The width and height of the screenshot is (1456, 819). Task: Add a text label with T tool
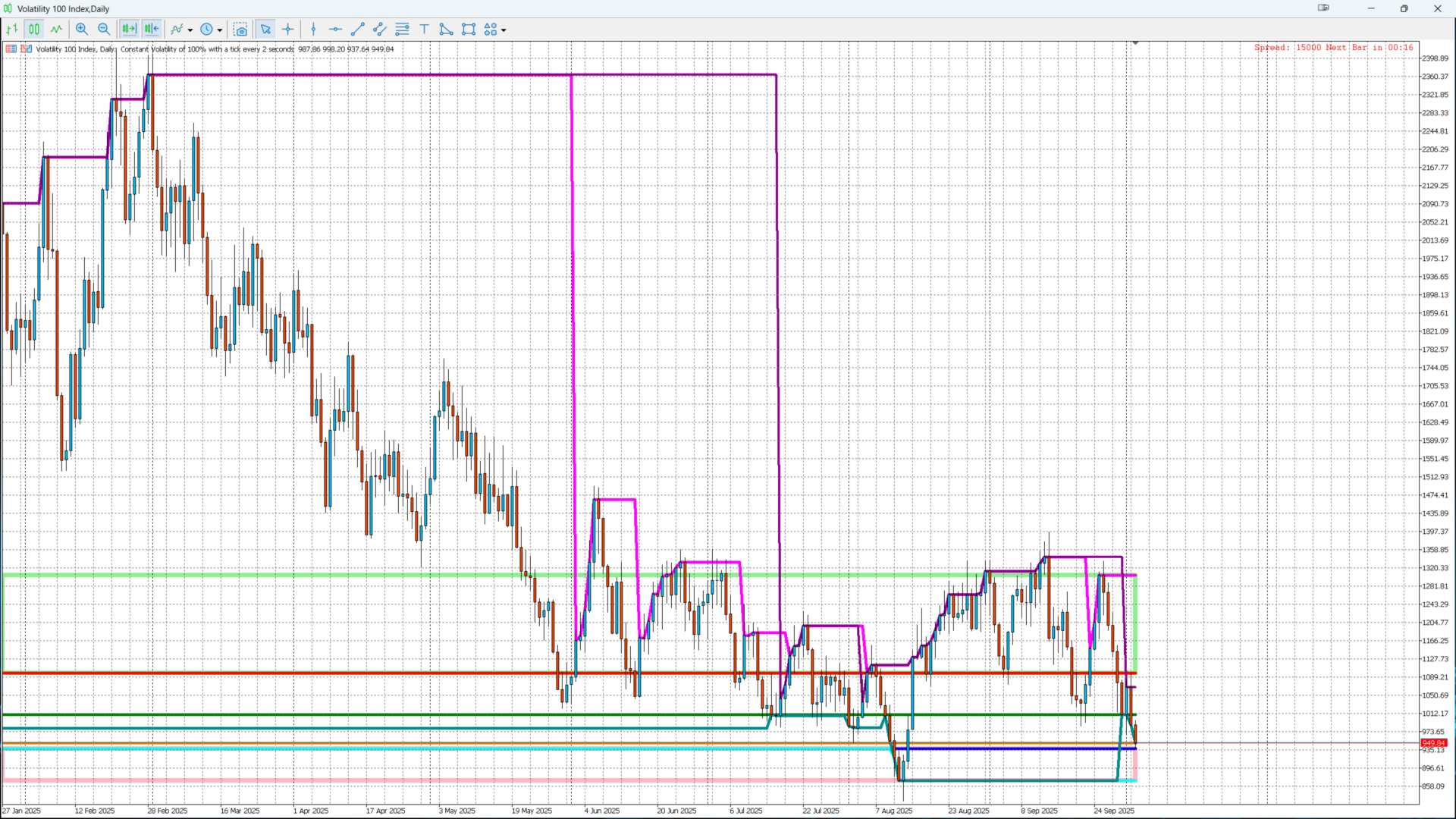pos(425,30)
